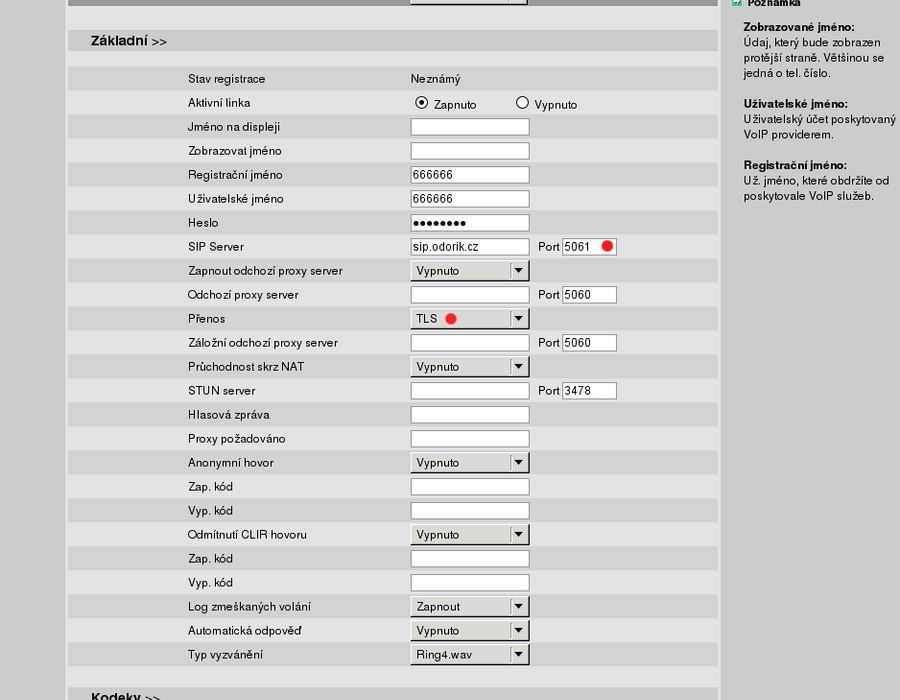Select Vypnuto radio for Aktivní linka

[522, 103]
